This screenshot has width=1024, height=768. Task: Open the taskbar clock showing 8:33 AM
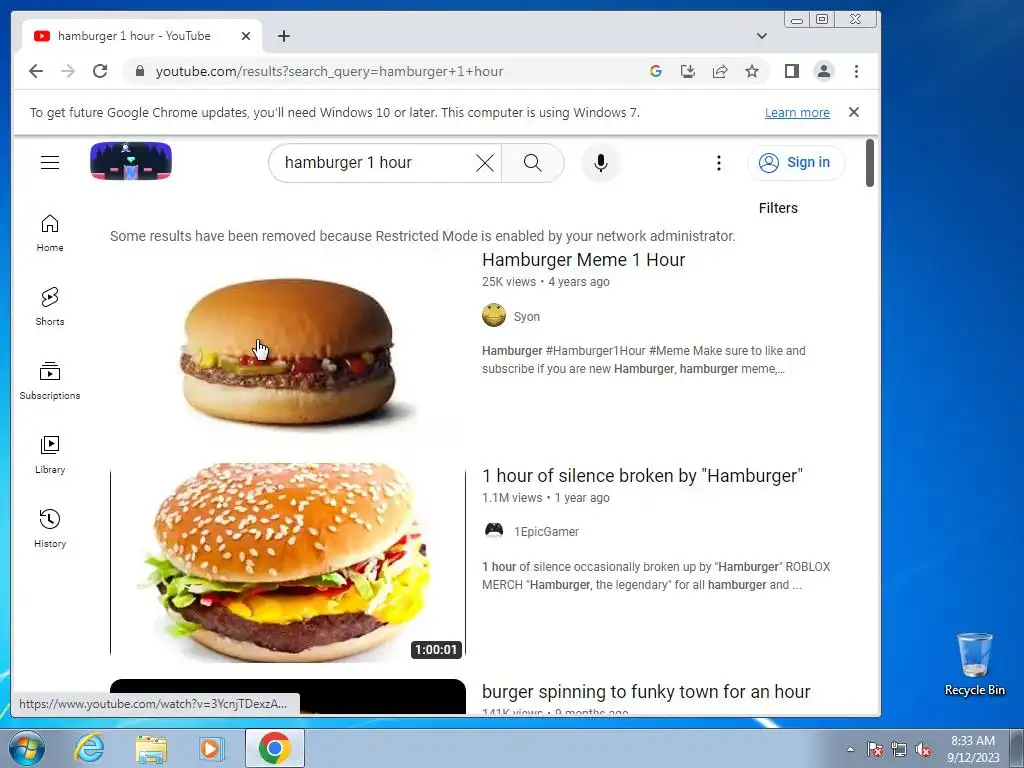coord(973,749)
